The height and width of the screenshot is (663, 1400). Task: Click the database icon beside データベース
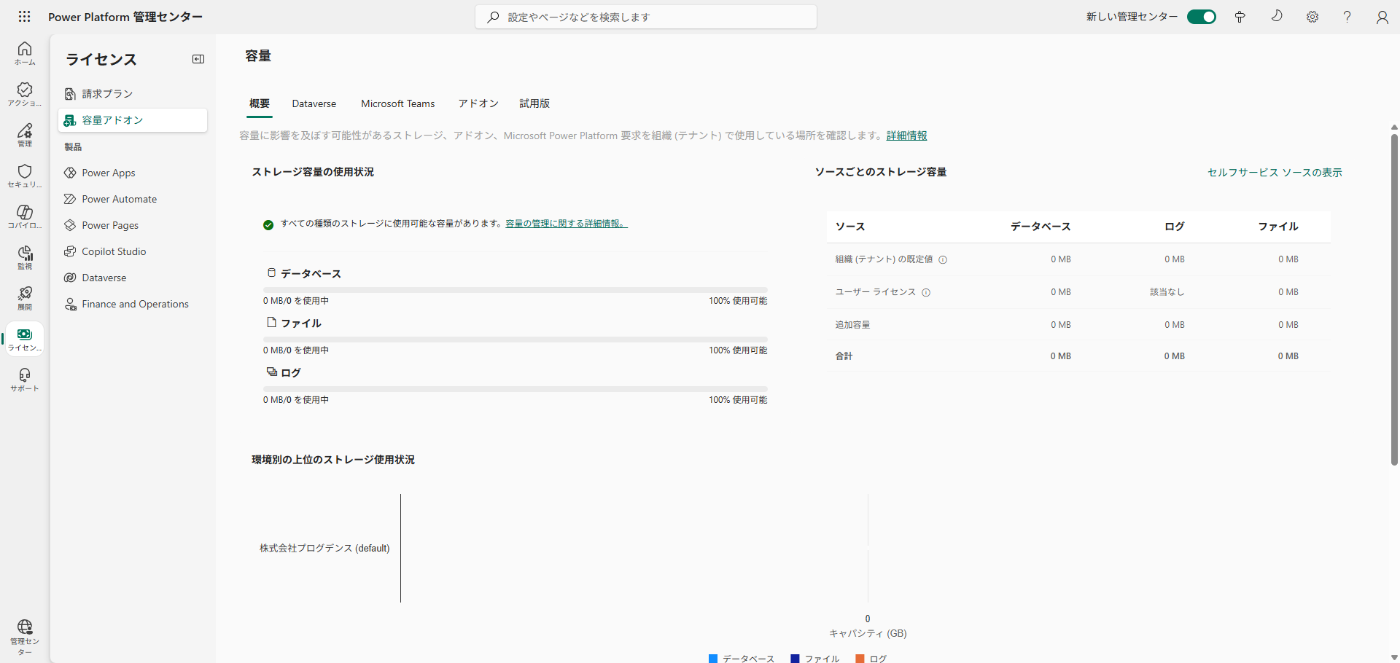click(x=271, y=273)
